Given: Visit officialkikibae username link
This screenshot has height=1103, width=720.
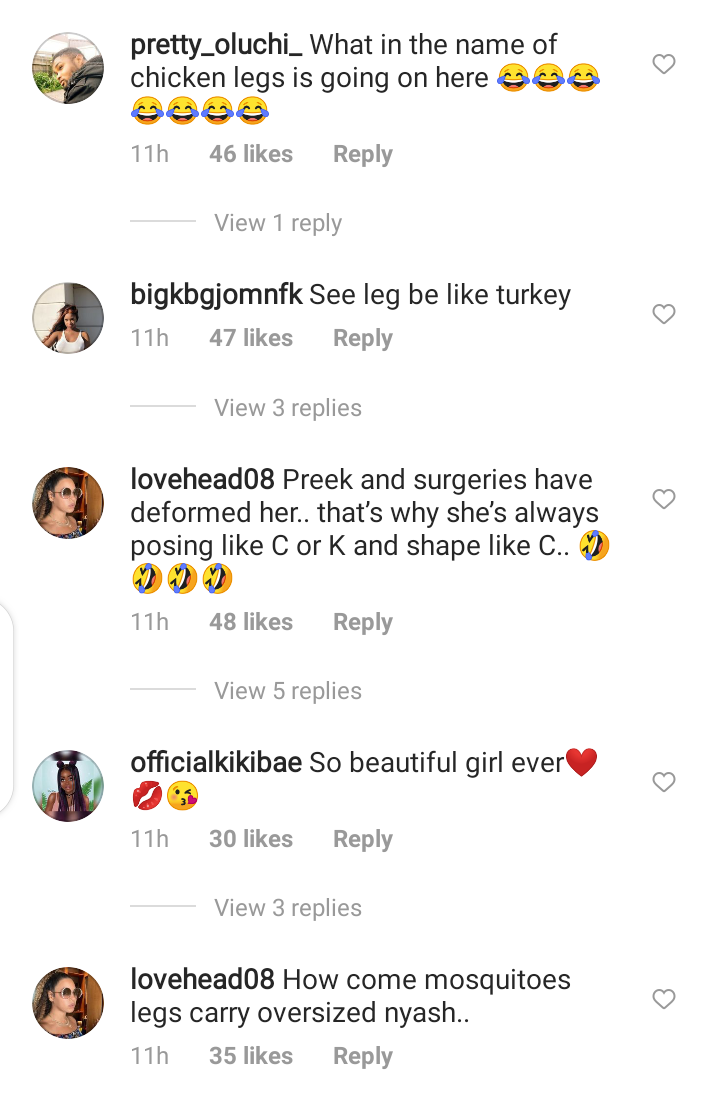Looking at the screenshot, I should coord(216,763).
